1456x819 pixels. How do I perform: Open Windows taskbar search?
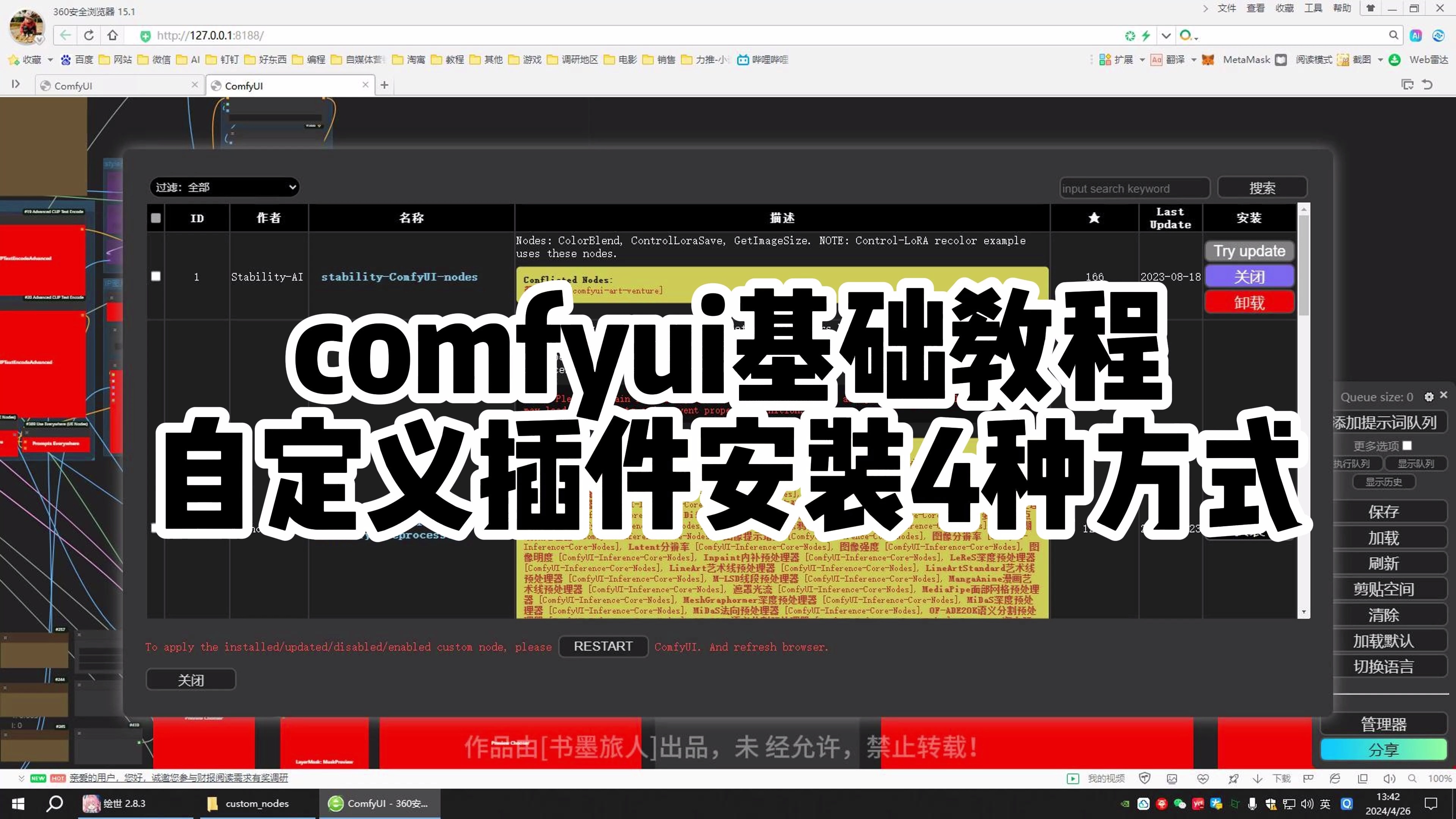click(x=54, y=803)
